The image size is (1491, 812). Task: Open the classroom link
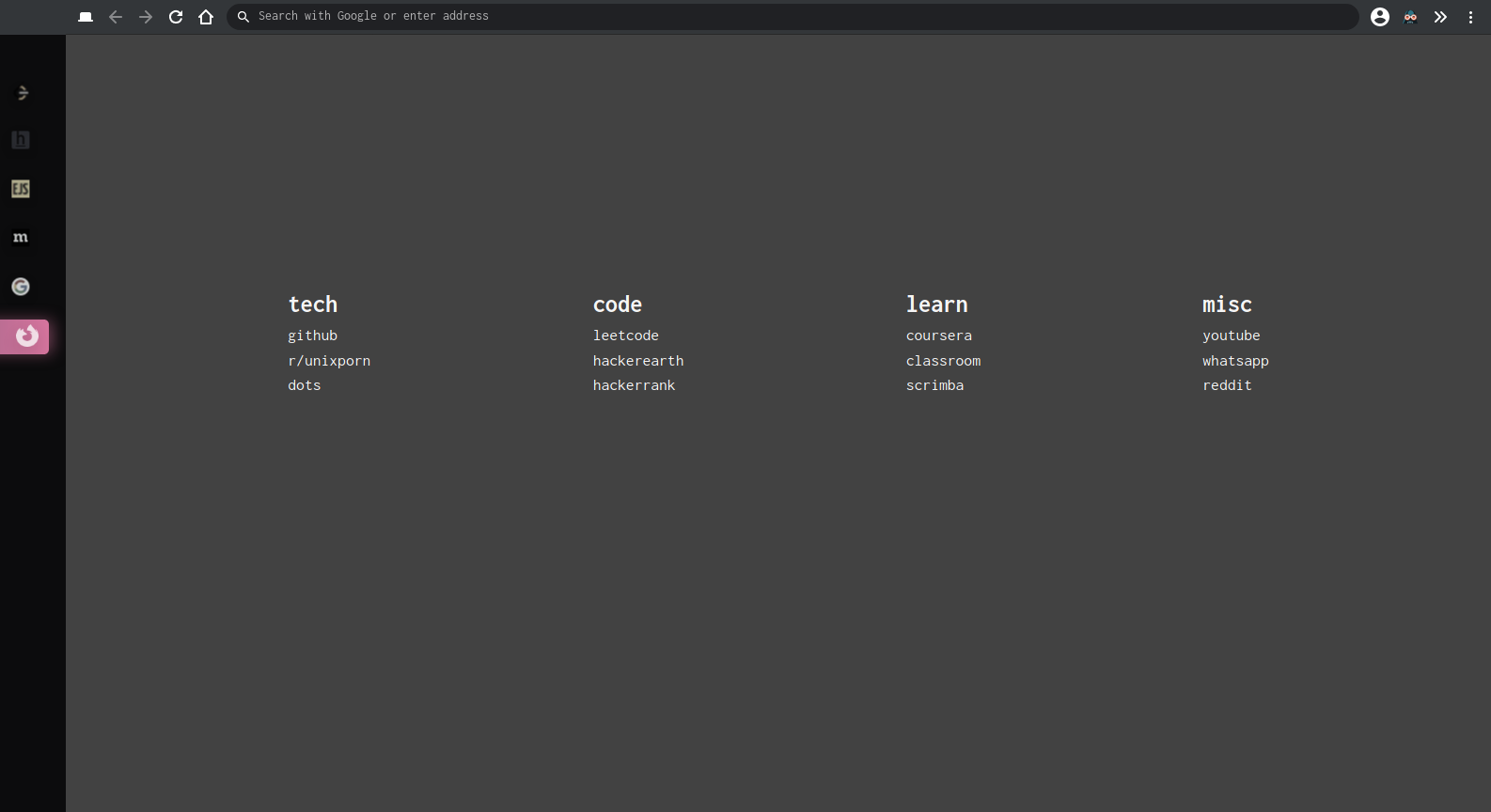943,361
